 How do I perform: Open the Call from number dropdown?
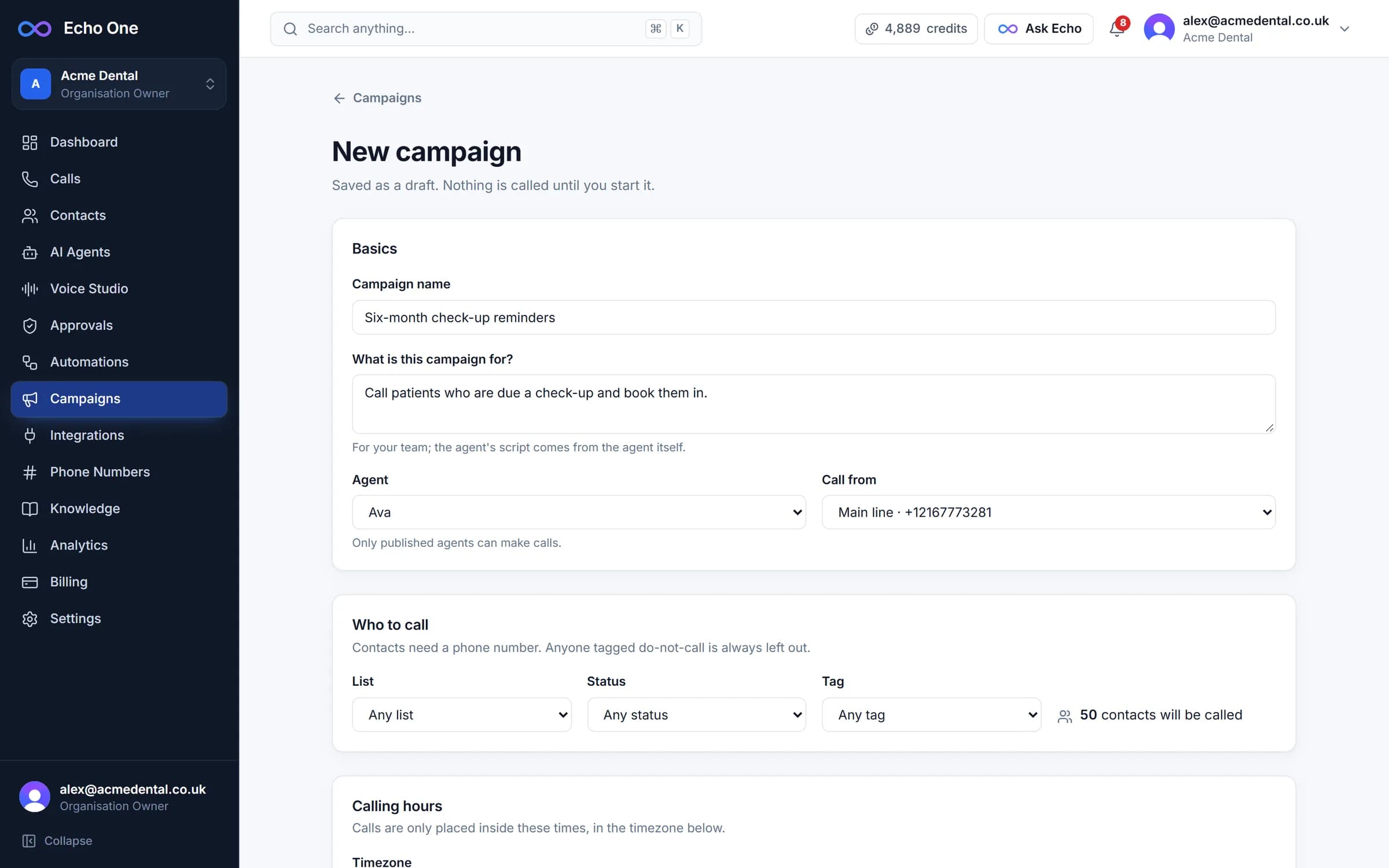coord(1048,512)
